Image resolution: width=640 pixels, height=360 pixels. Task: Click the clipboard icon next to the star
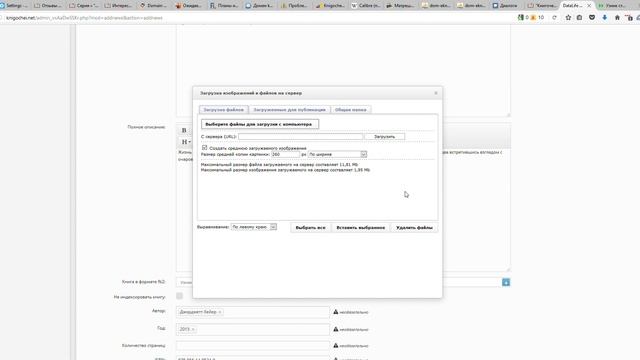579,18
